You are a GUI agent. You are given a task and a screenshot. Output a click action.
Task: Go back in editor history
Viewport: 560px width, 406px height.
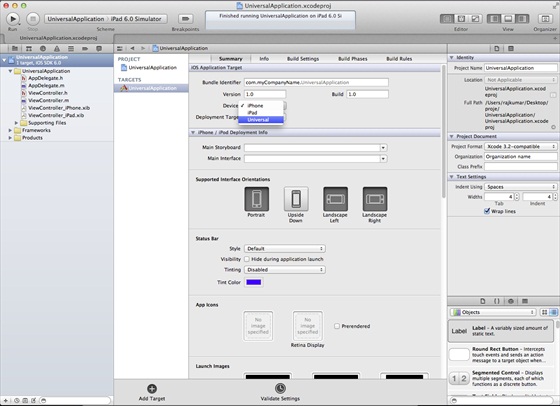(132, 48)
